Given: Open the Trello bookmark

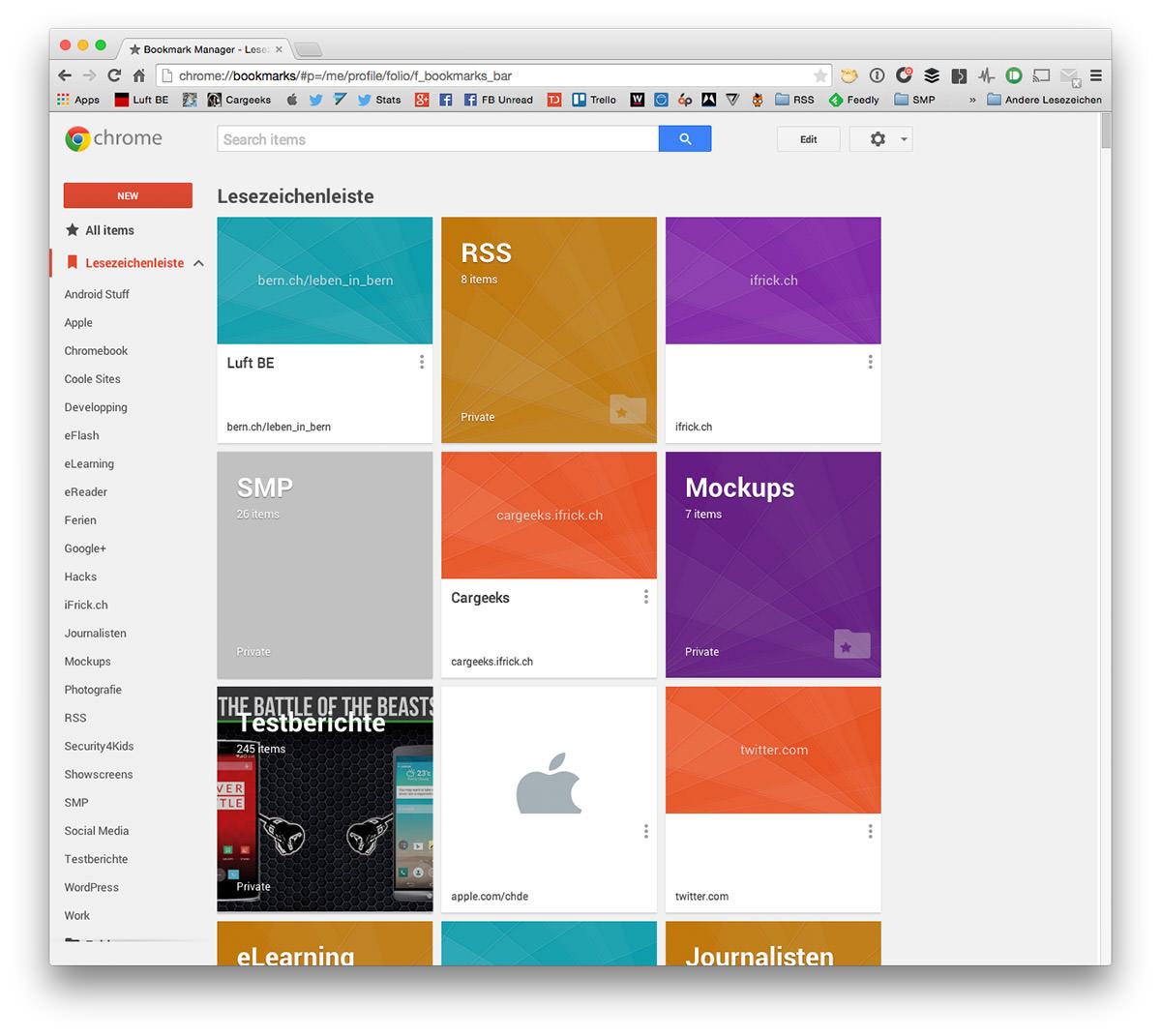Looking at the screenshot, I should (x=594, y=100).
